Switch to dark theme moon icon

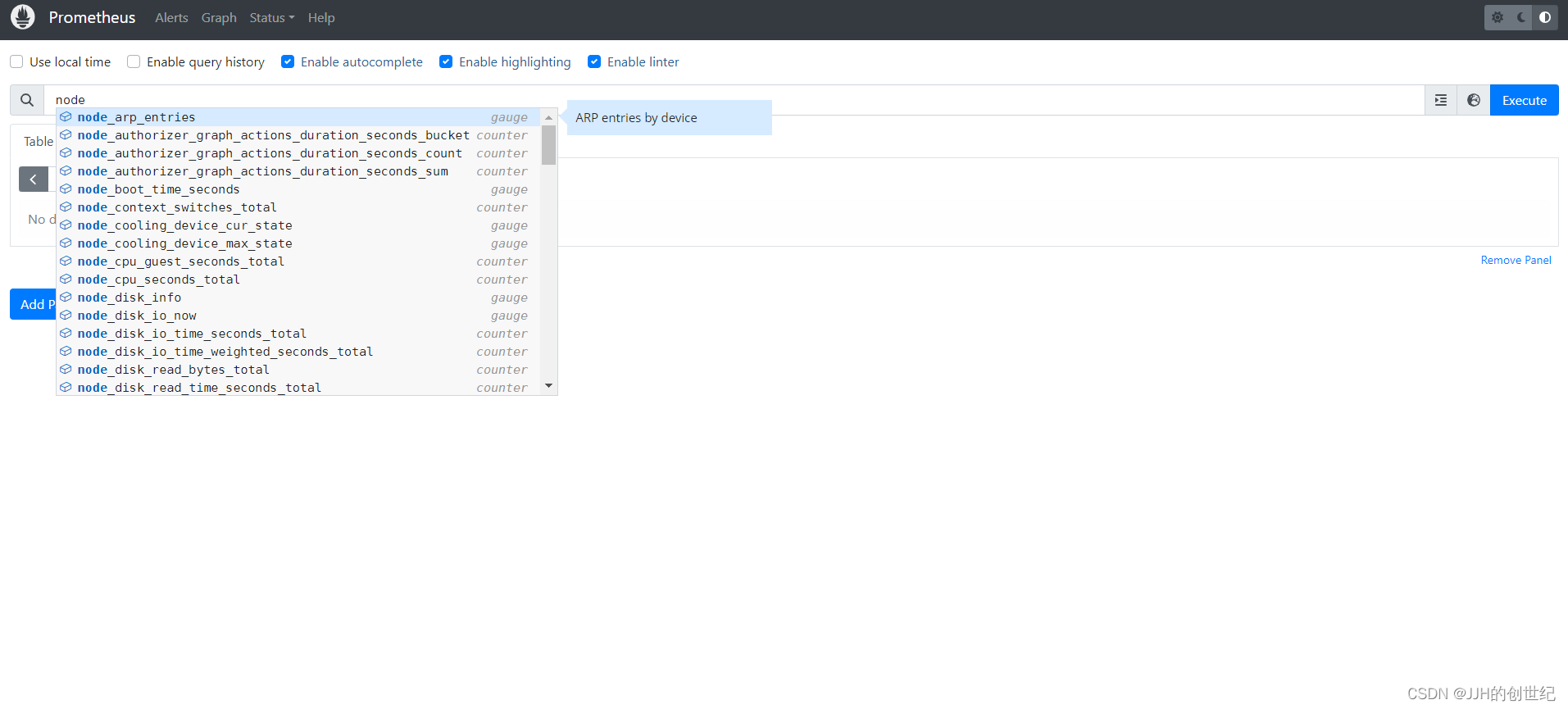coord(1521,17)
